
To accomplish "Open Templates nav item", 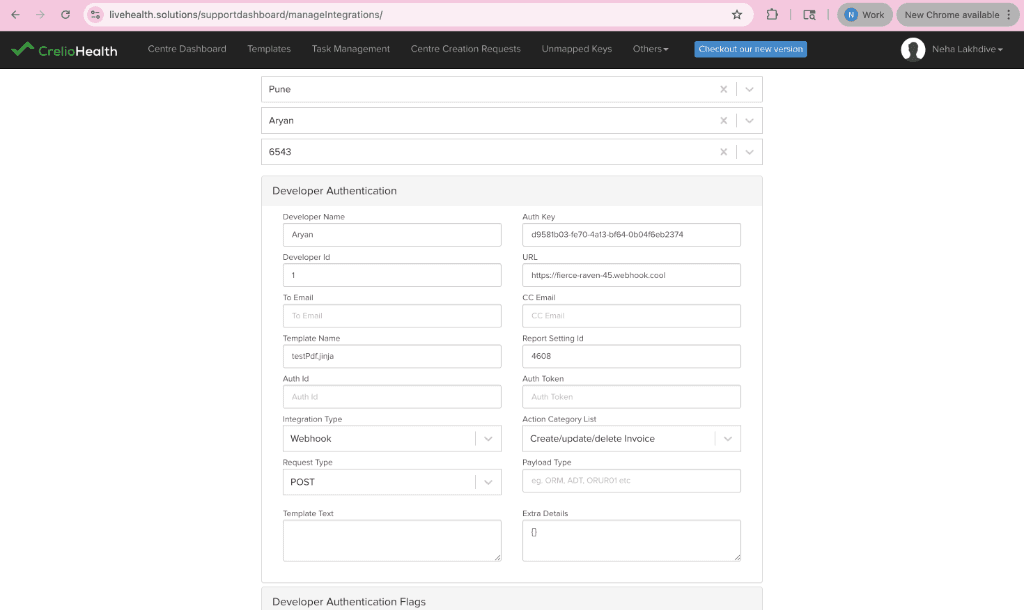I will pos(269,49).
